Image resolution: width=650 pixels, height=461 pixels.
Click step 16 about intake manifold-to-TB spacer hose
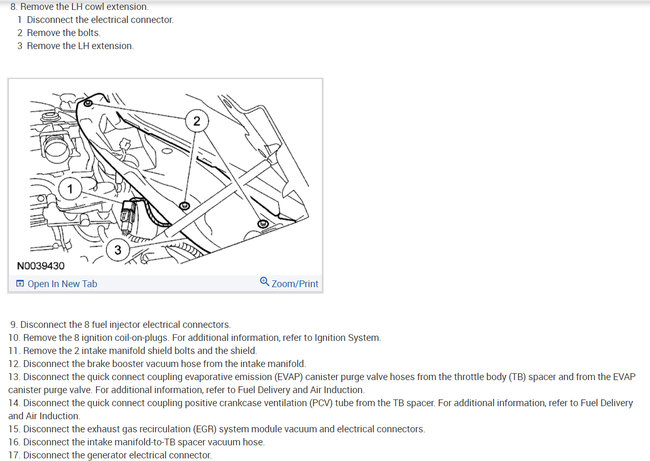tap(136, 442)
